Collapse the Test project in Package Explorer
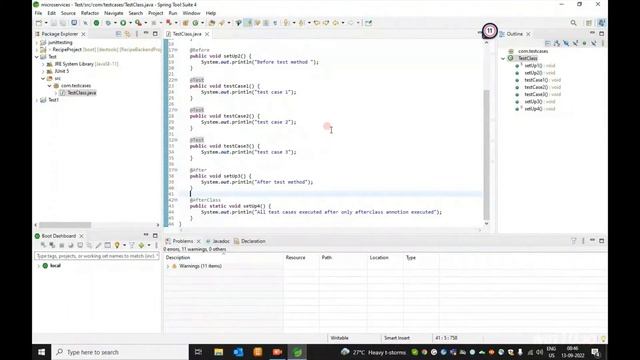The width and height of the screenshot is (640, 360). (37, 57)
